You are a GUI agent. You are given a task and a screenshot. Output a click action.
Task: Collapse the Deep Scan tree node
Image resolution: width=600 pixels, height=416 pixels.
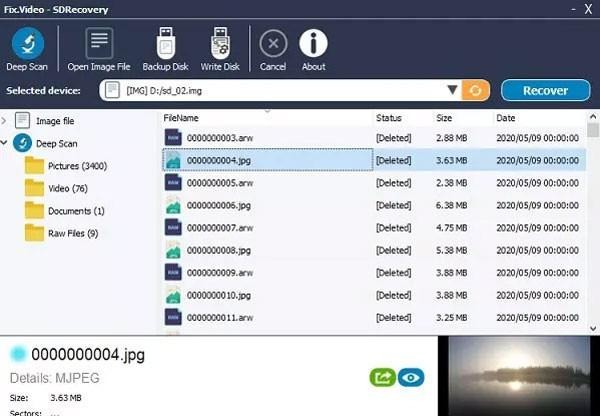tap(6, 144)
